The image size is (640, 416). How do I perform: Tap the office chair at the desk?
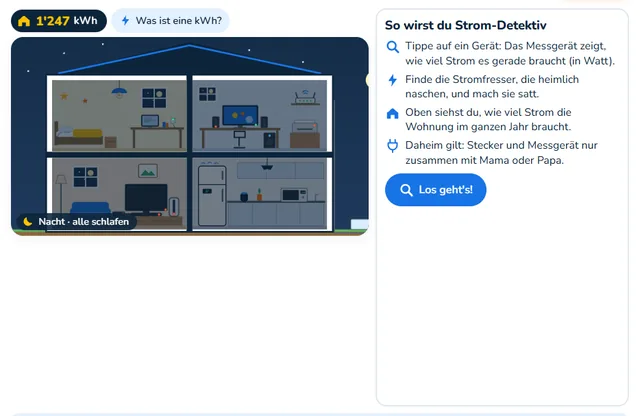[240, 139]
